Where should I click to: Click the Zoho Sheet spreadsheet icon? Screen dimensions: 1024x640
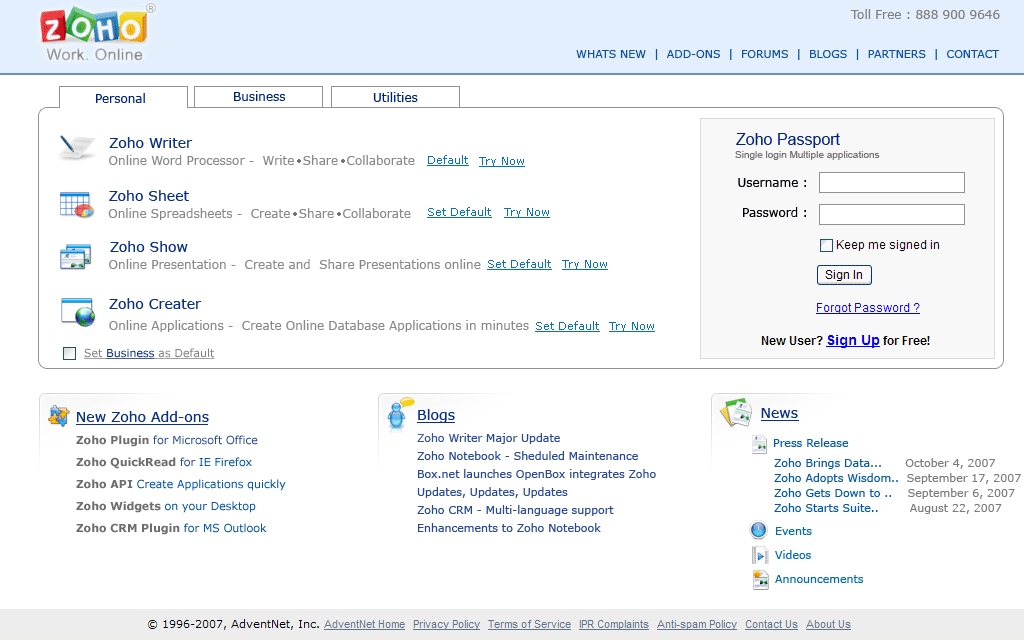(x=76, y=205)
